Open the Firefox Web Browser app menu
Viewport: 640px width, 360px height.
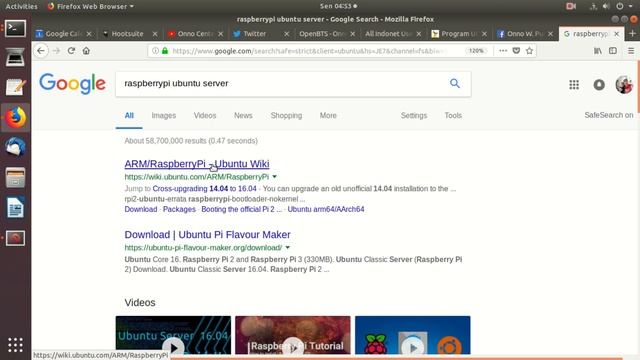(x=91, y=6)
